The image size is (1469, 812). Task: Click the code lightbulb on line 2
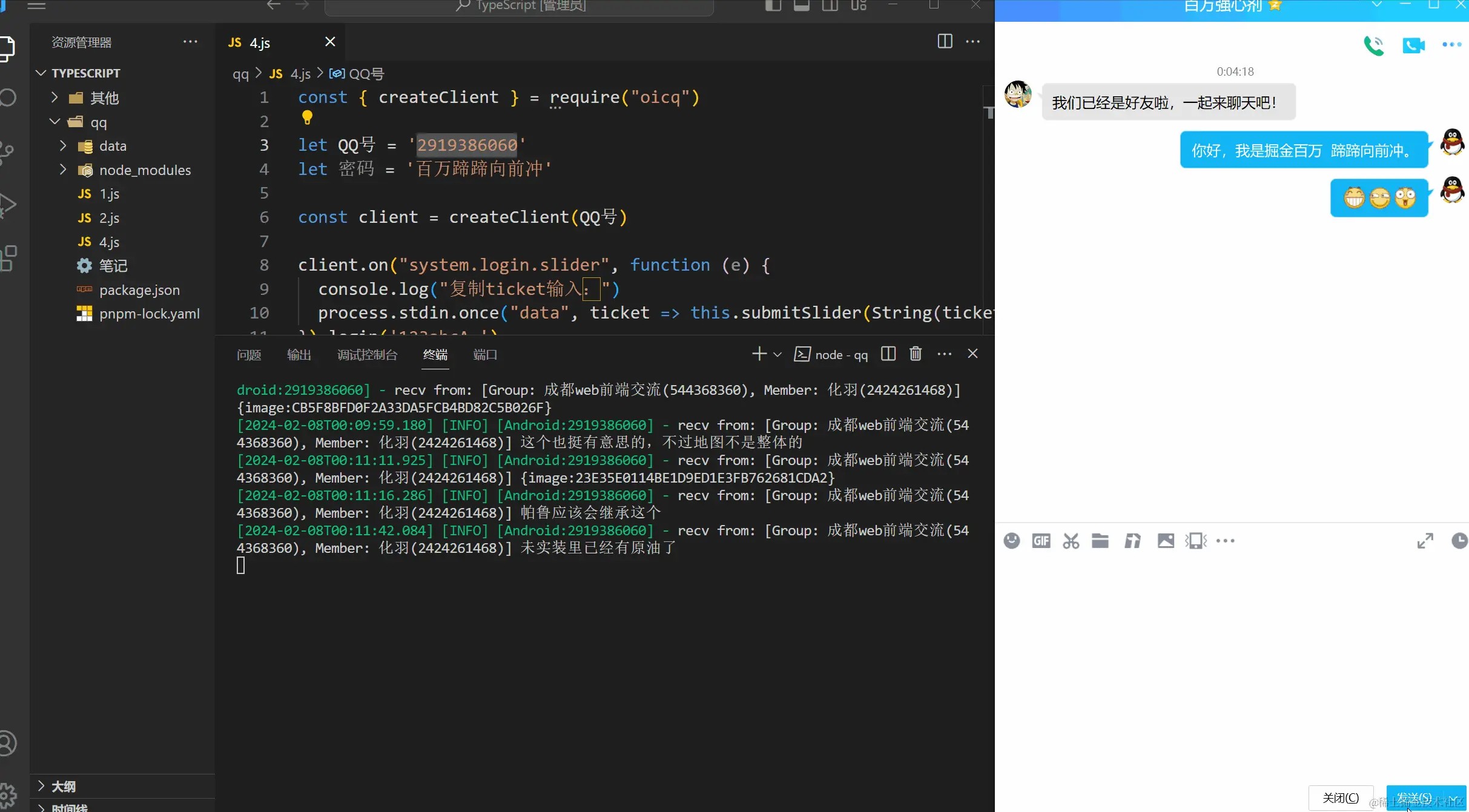point(307,117)
